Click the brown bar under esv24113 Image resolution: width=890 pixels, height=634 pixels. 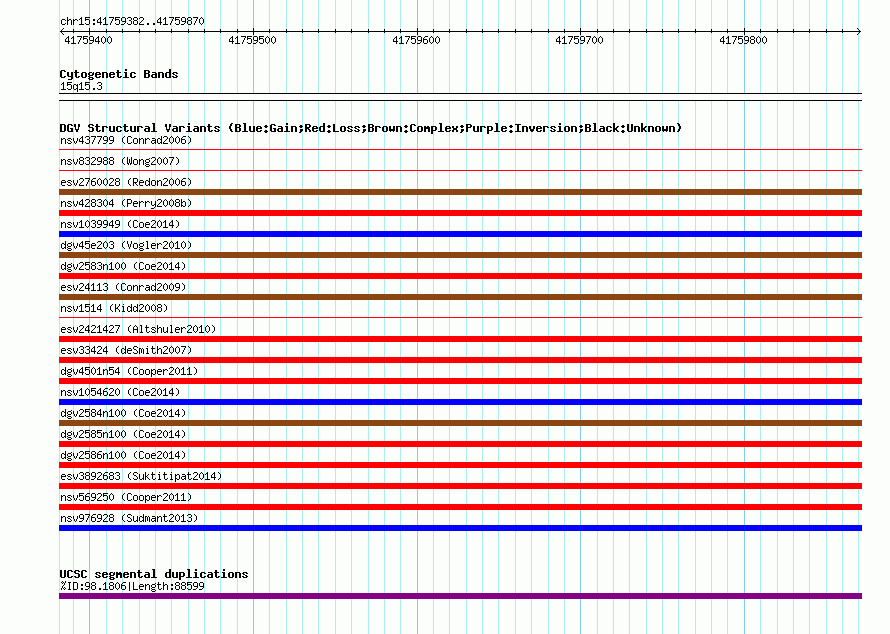(x=460, y=297)
